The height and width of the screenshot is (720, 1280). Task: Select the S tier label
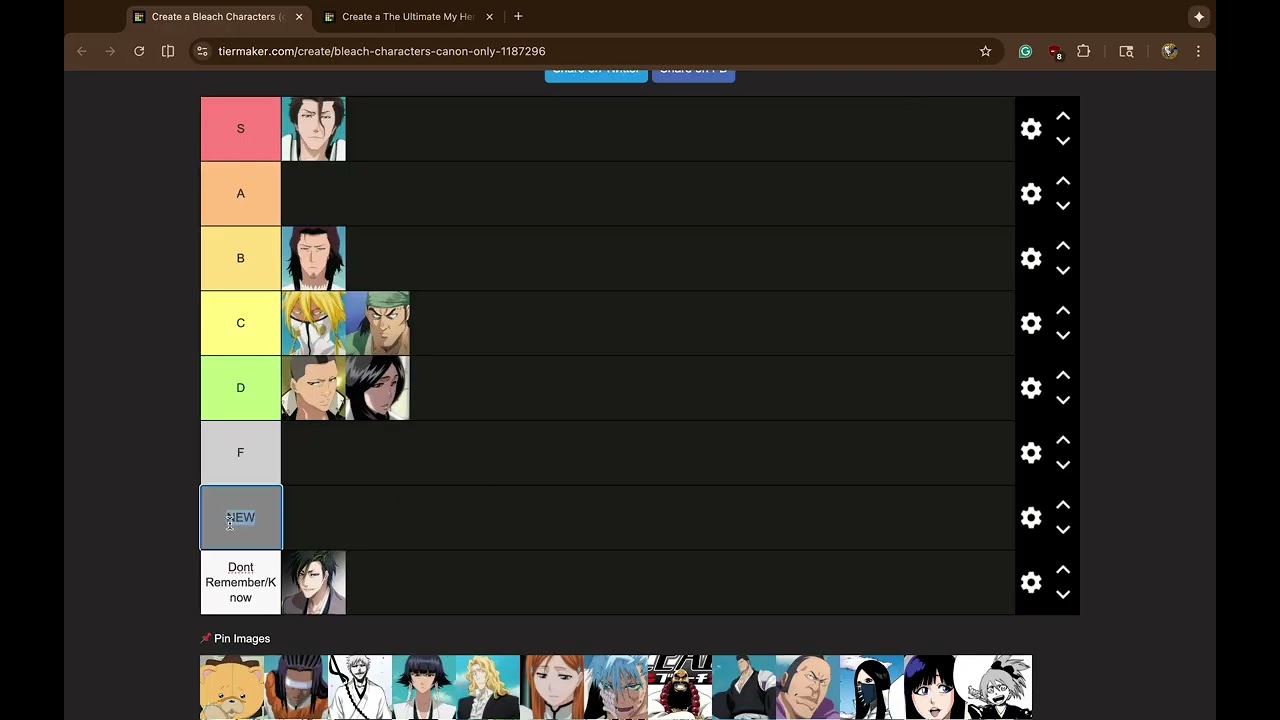click(x=240, y=129)
